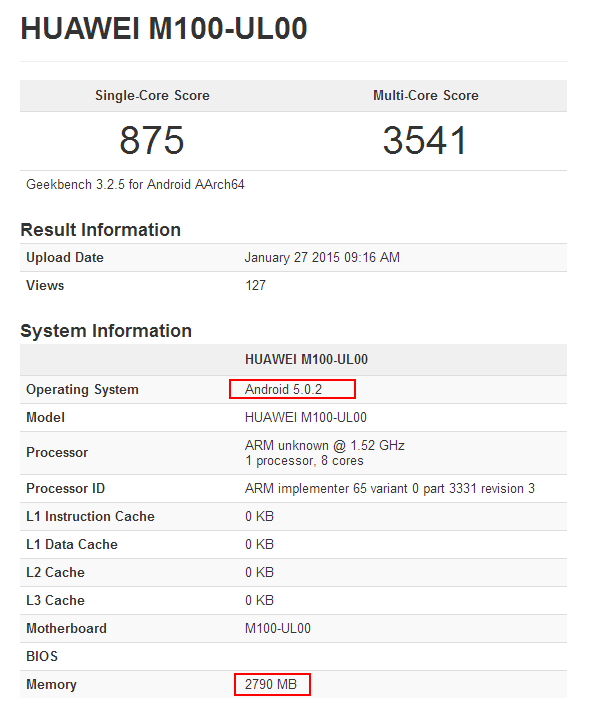
Task: Click the single-core score value 875
Action: [x=152, y=140]
